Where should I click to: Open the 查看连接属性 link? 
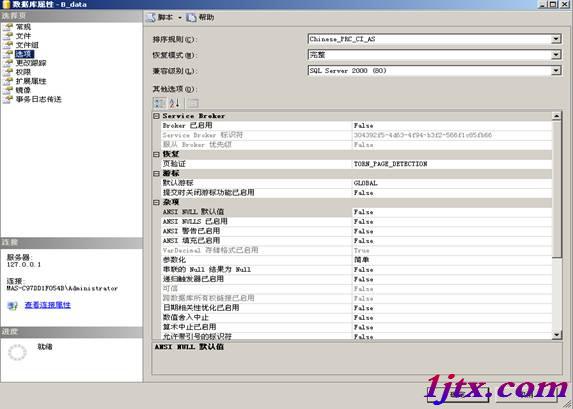[x=48, y=305]
